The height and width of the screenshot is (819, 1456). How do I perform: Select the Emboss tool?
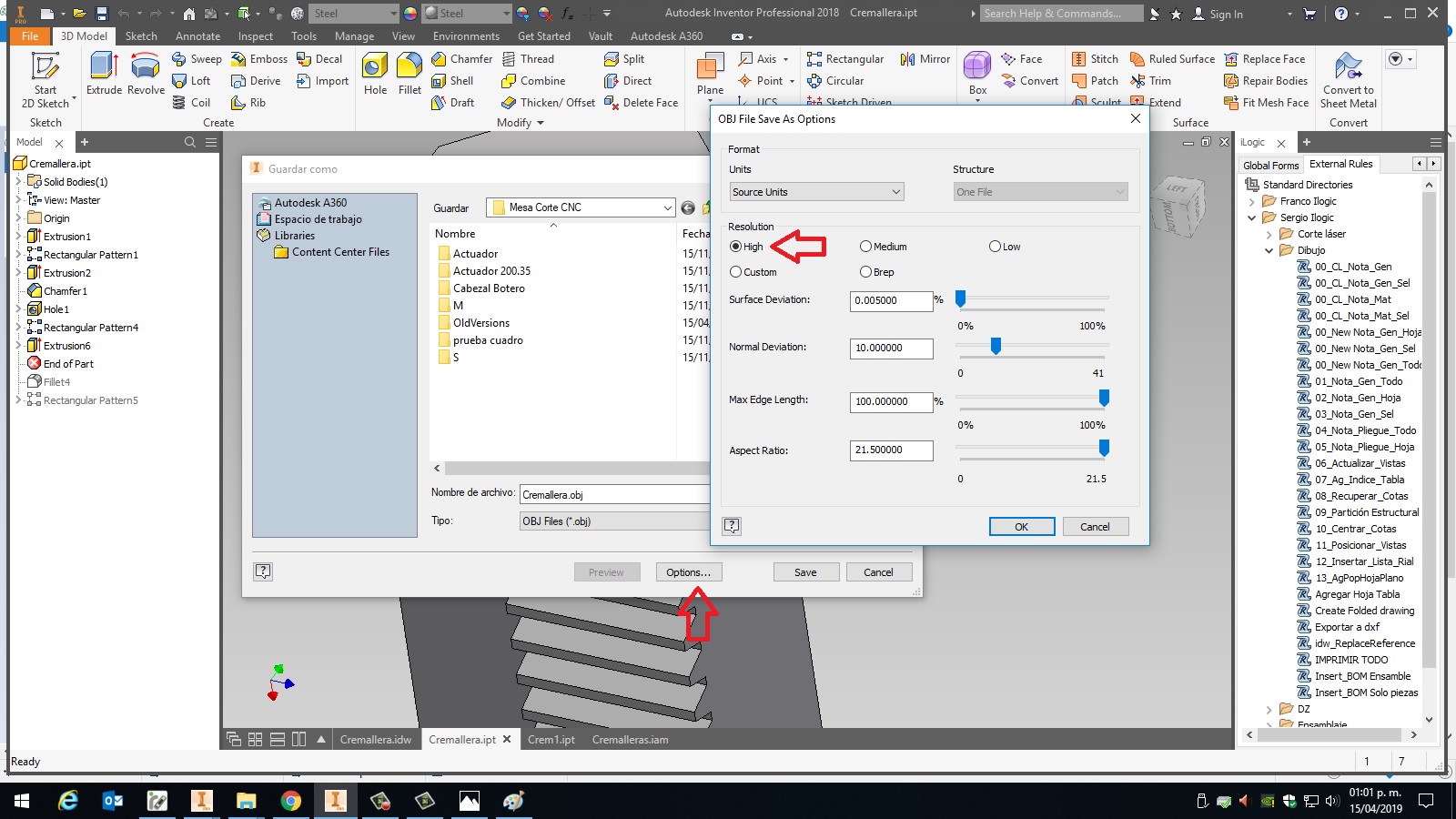click(259, 59)
